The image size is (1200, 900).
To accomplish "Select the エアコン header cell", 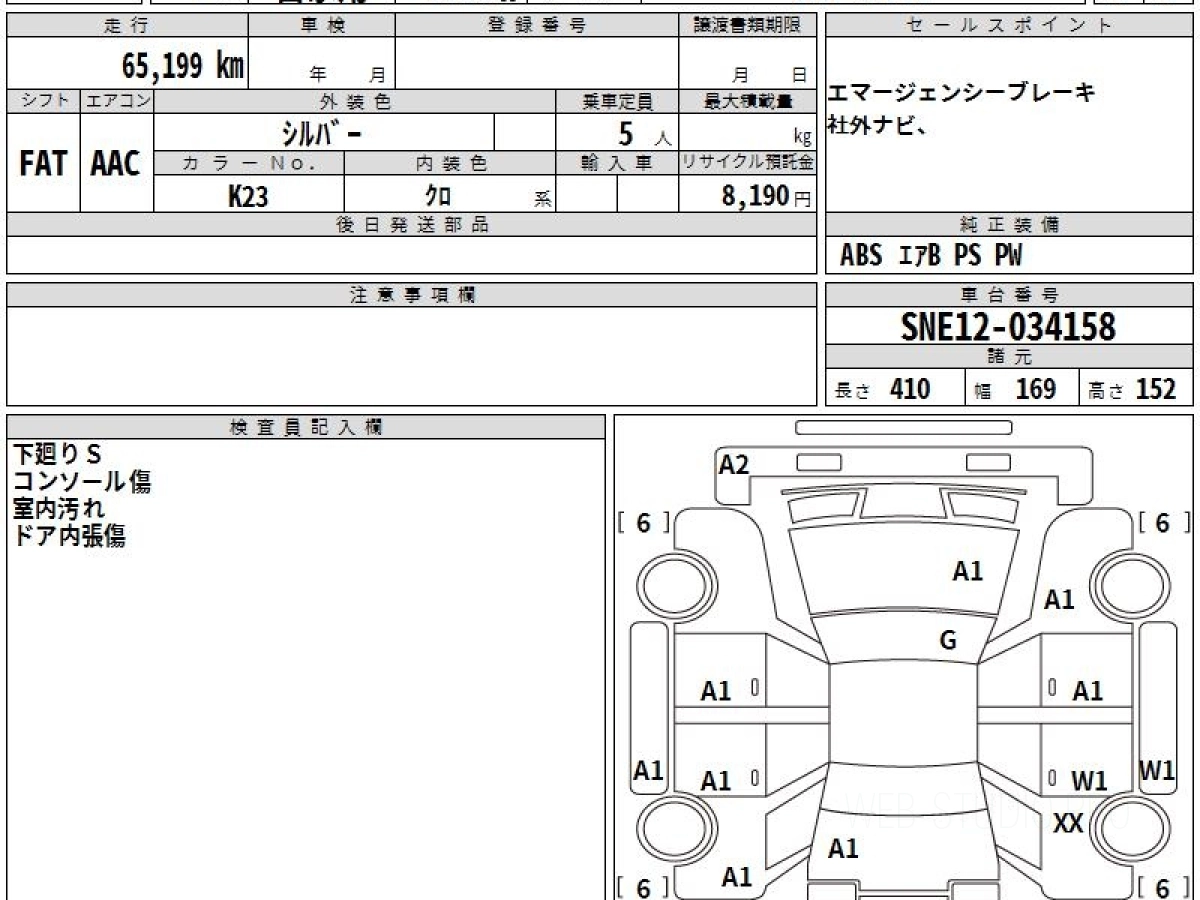I will point(116,101).
